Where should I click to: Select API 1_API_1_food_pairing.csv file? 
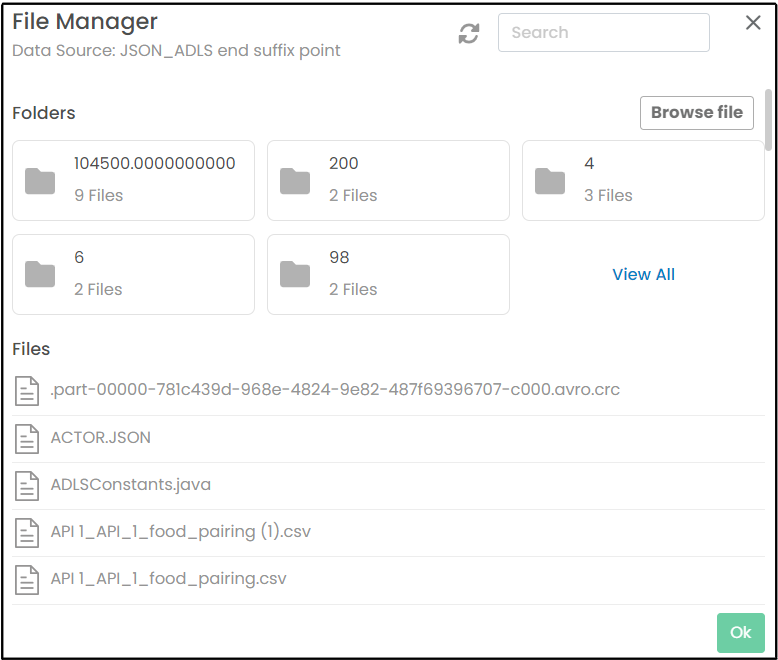coord(168,579)
